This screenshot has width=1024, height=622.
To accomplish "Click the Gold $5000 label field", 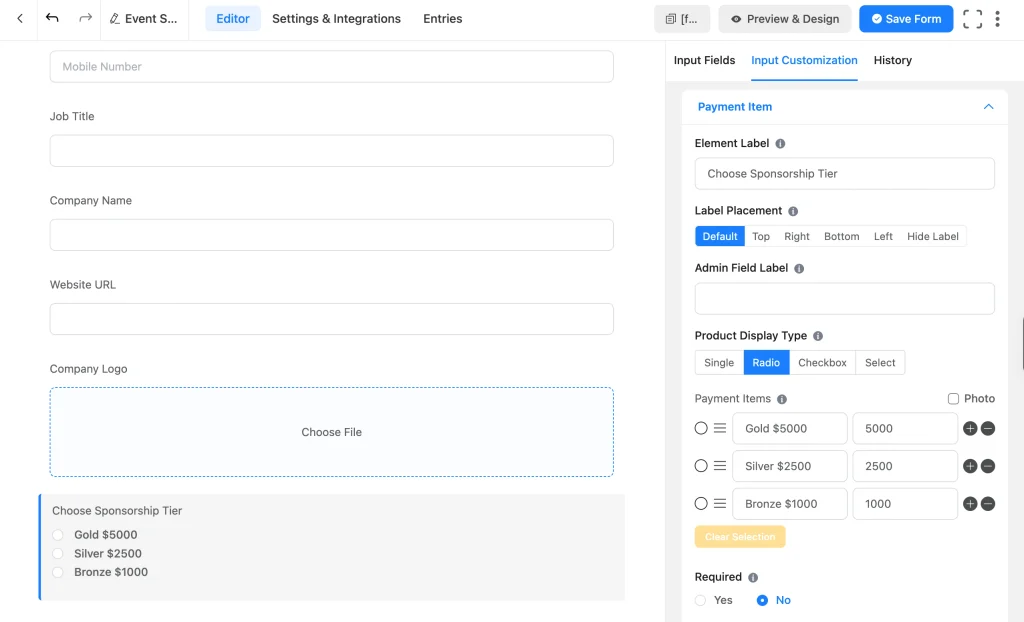I will click(790, 429).
